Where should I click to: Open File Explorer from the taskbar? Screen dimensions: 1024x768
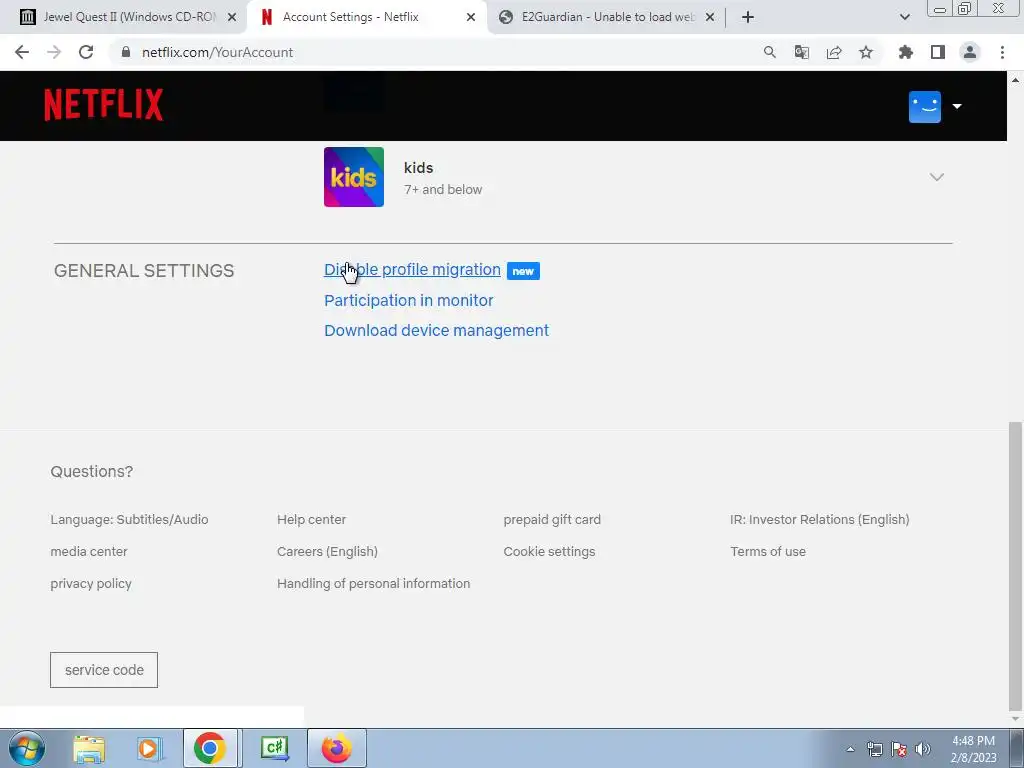(x=89, y=749)
